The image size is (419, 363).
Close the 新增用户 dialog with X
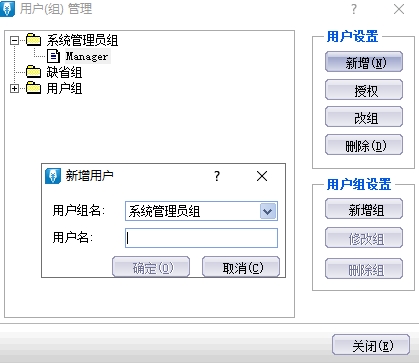[262, 176]
